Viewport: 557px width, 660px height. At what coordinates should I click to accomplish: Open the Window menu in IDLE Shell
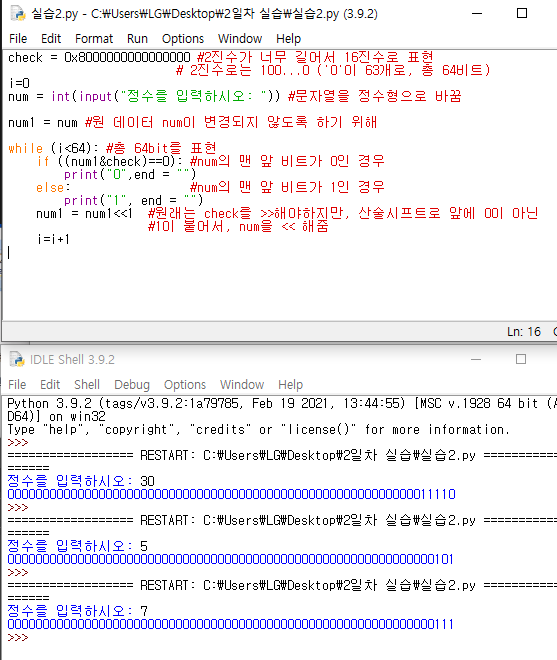(242, 384)
